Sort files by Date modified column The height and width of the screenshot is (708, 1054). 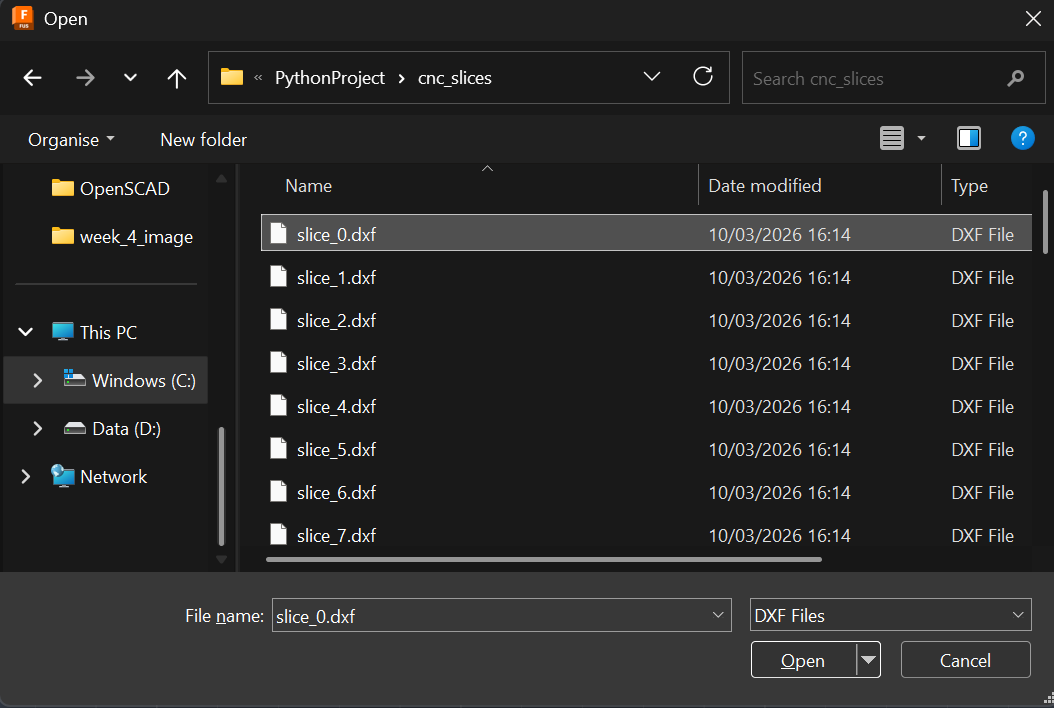(763, 185)
